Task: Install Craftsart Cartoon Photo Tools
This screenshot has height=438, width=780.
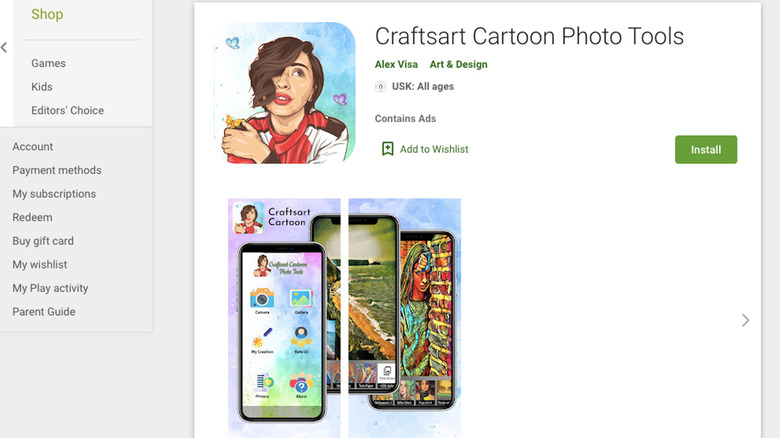Action: (x=706, y=149)
